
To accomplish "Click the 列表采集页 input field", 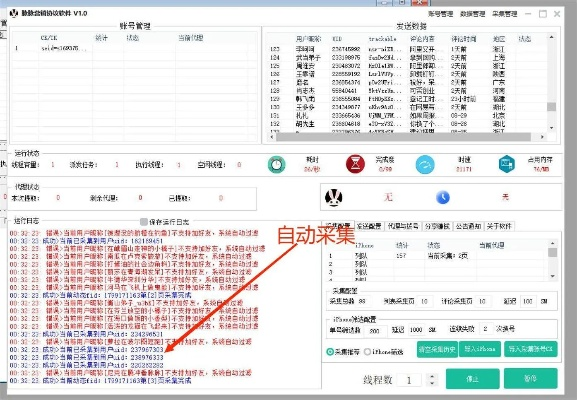I will pos(425,301).
